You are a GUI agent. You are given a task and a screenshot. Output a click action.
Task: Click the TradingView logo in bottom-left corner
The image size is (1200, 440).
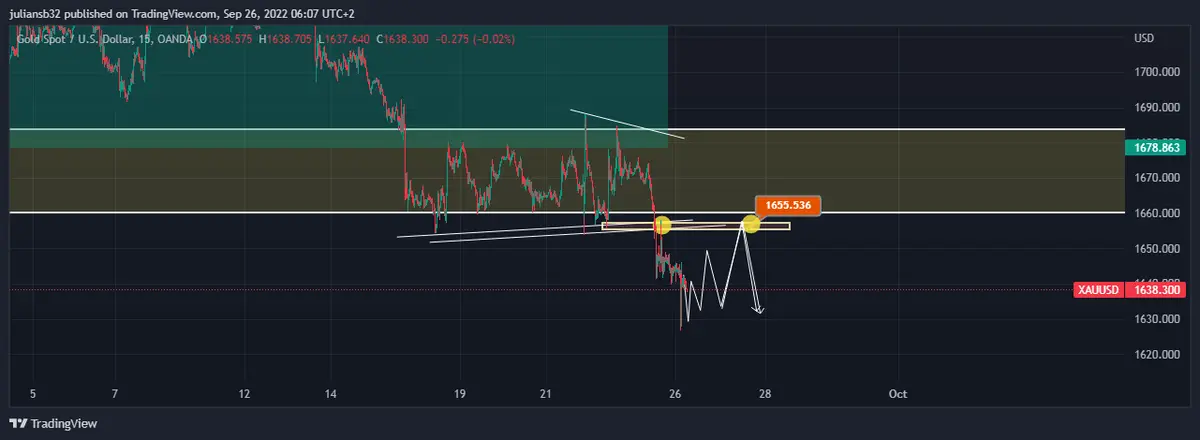click(x=54, y=423)
